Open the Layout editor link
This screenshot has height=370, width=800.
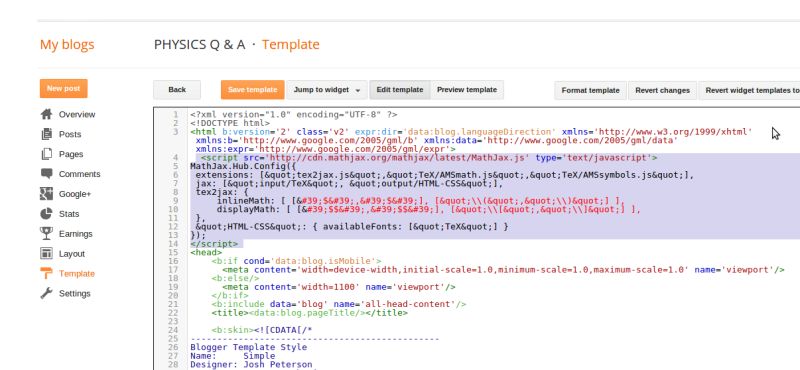(x=72, y=254)
